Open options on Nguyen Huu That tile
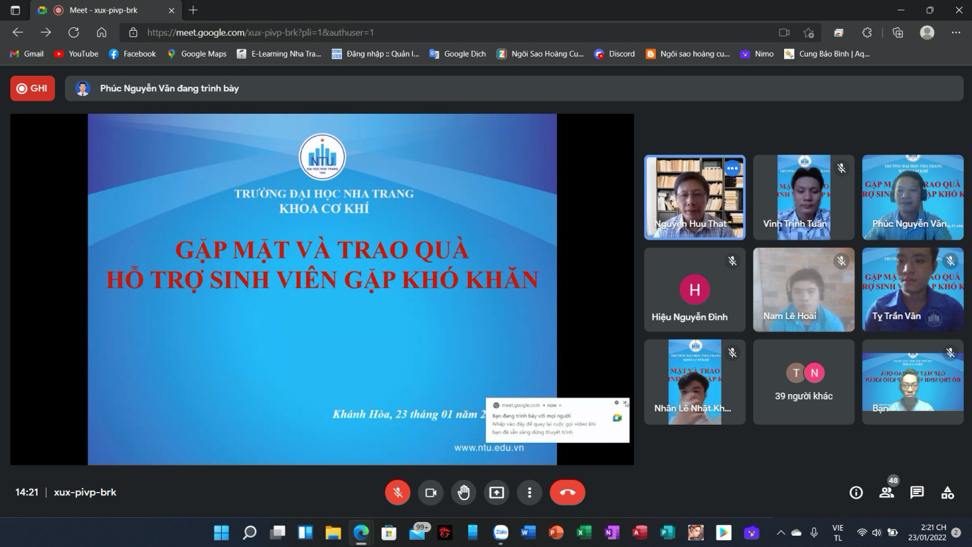The image size is (972, 547). pyautogui.click(x=732, y=169)
